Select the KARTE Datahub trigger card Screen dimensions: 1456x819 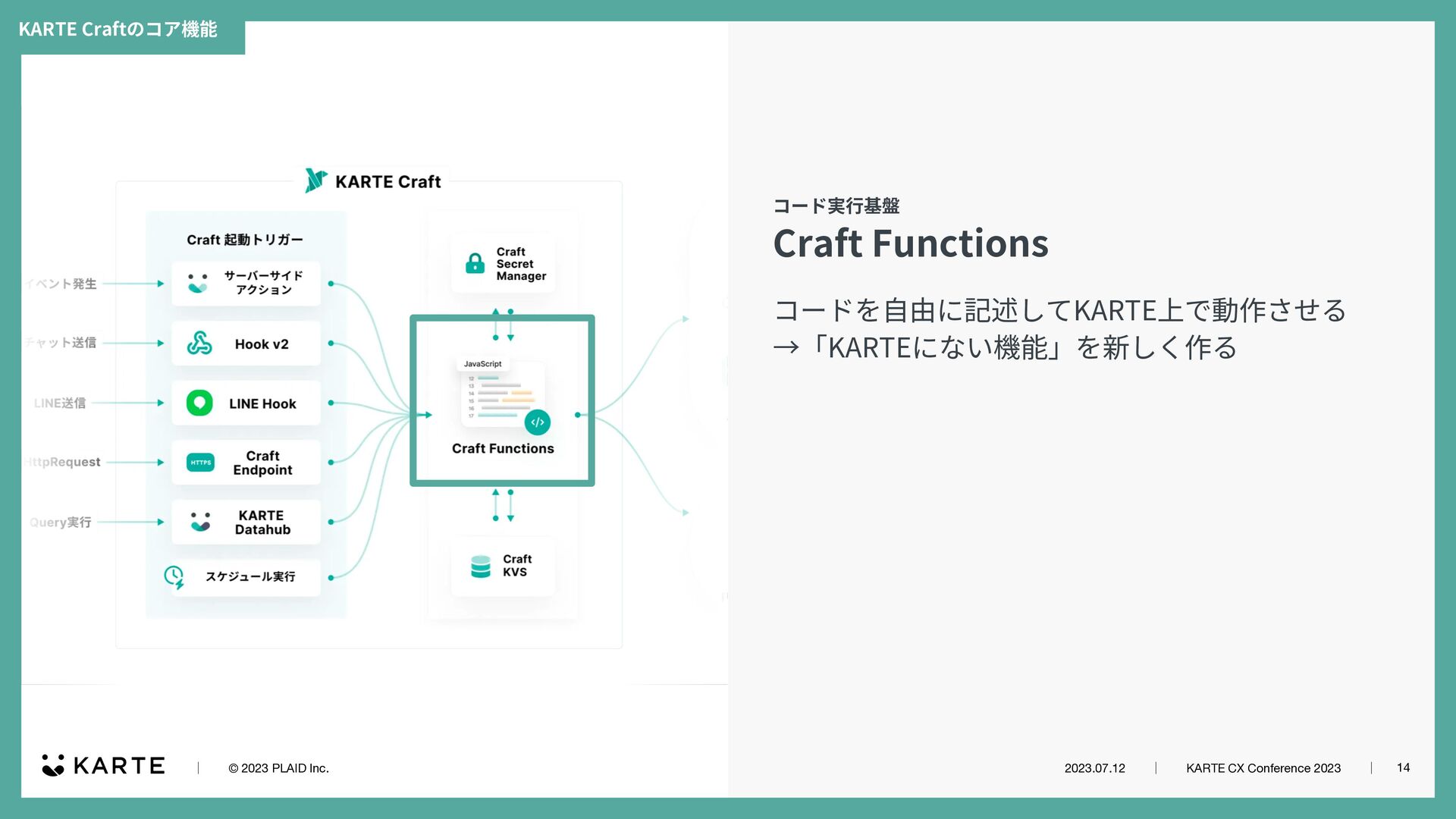(246, 522)
